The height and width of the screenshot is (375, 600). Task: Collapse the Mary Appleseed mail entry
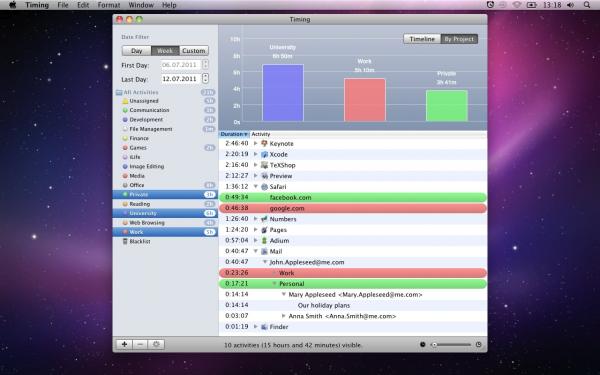pyautogui.click(x=284, y=294)
